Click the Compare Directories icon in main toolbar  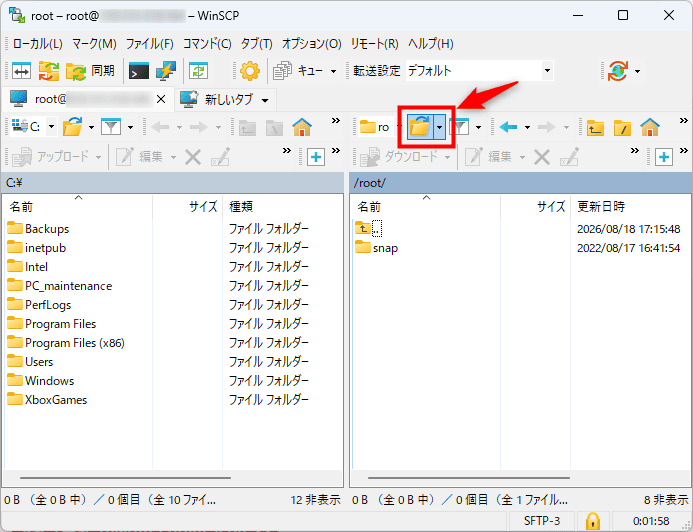[21, 71]
